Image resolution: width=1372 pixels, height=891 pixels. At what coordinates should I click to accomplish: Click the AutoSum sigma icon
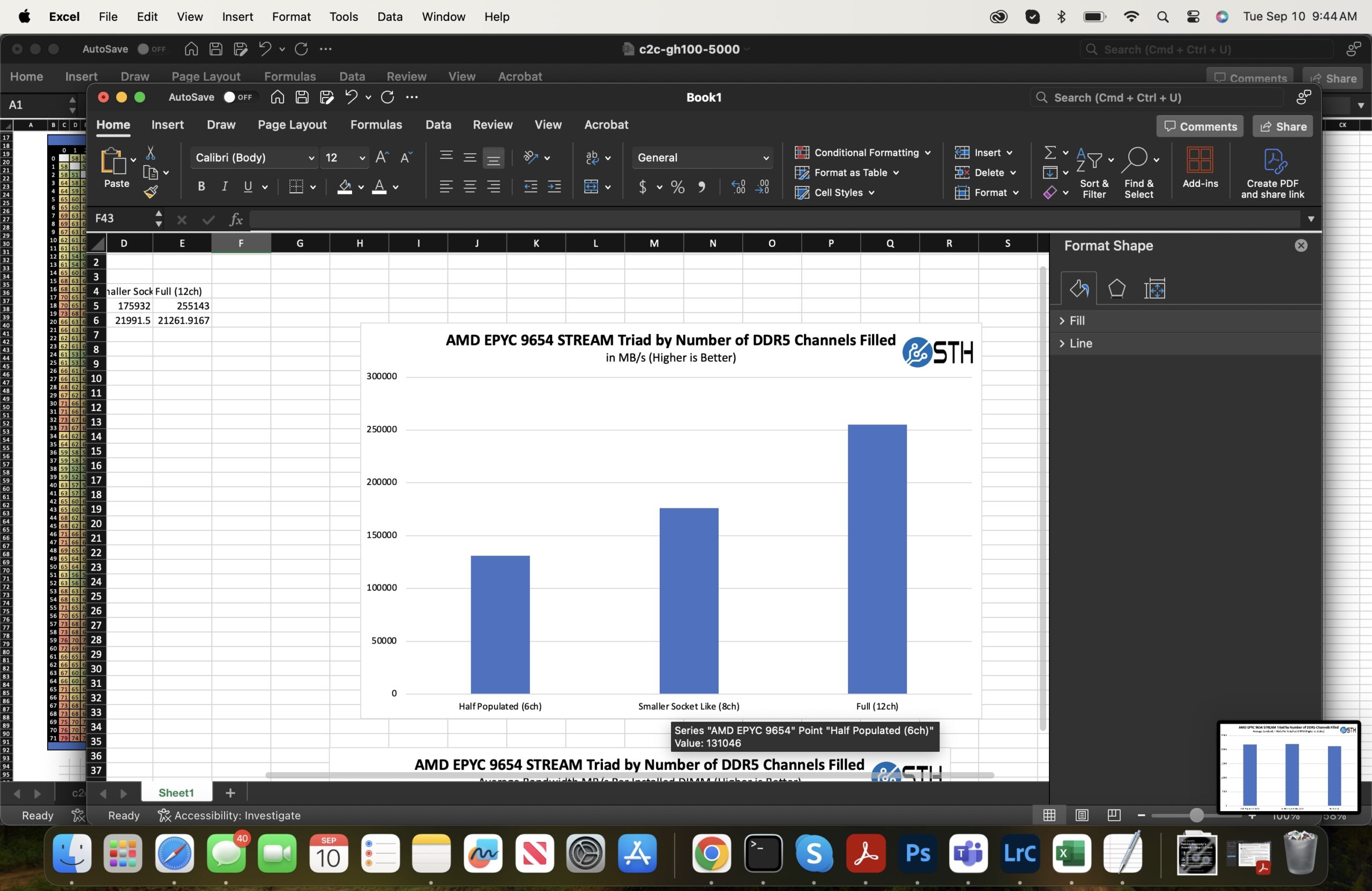tap(1050, 153)
